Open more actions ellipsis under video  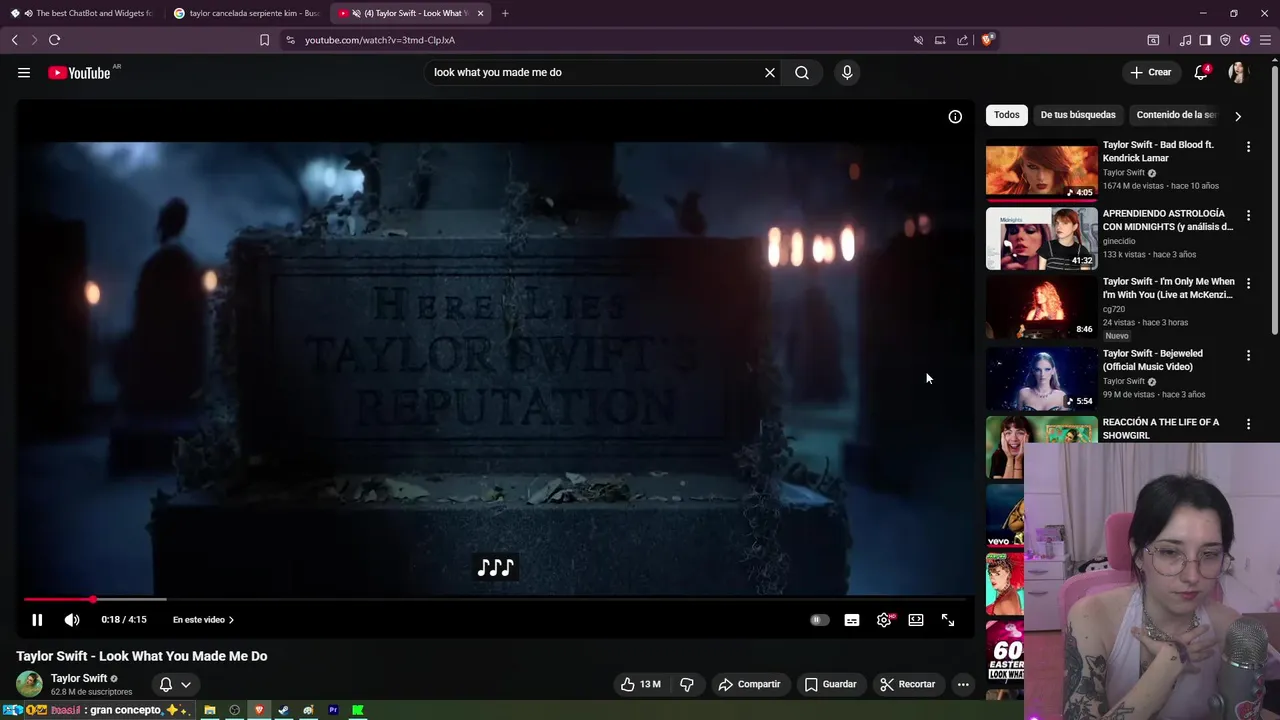coord(963,684)
